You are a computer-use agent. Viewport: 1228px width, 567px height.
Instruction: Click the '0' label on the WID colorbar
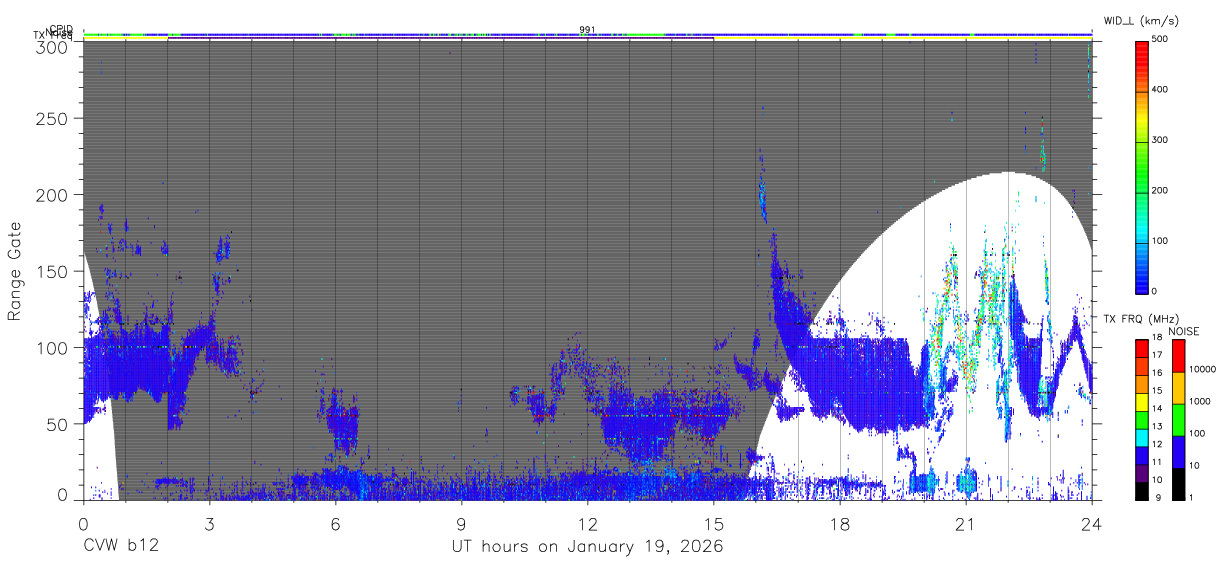[x=1155, y=291]
